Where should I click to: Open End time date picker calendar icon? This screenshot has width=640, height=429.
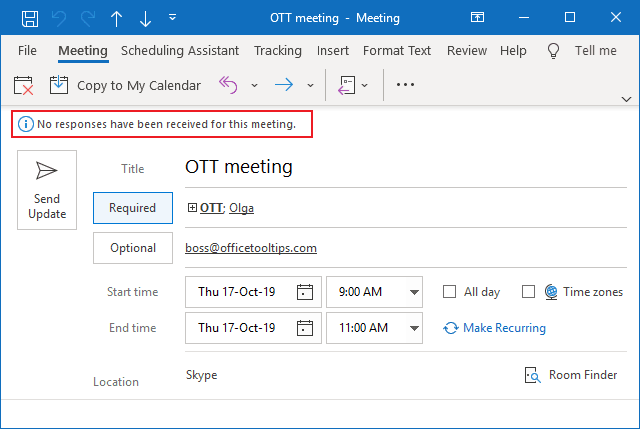304,328
